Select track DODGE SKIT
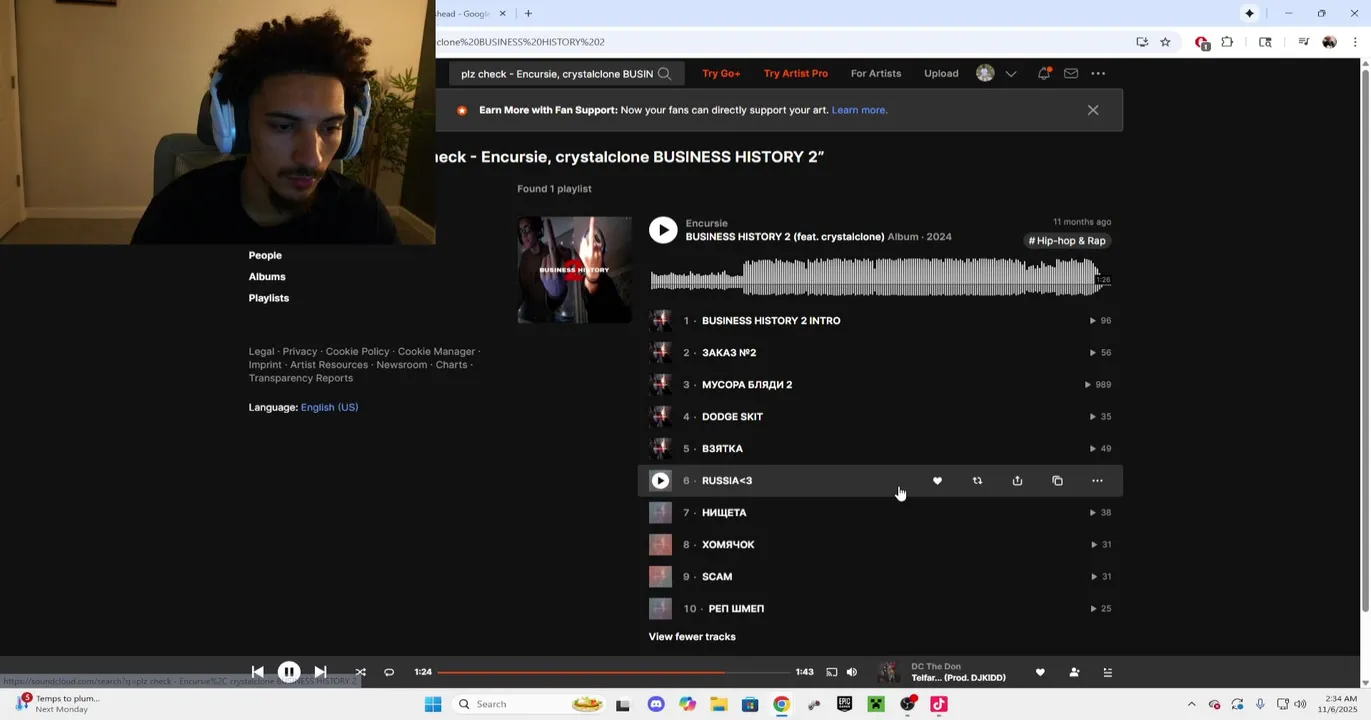 (x=732, y=417)
